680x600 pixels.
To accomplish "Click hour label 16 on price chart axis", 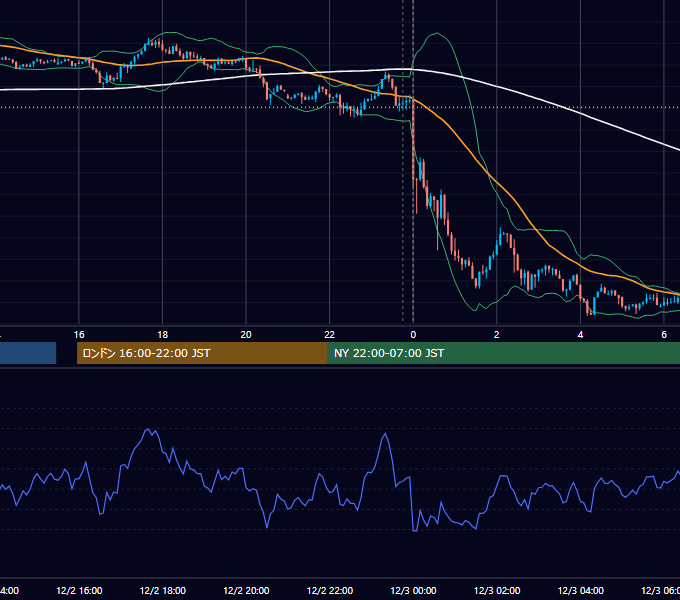I will click(79, 335).
